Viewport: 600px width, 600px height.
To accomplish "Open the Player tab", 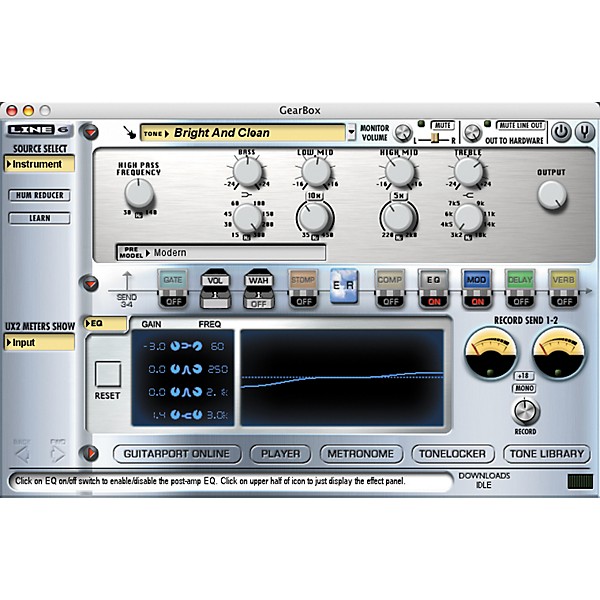I will pyautogui.click(x=280, y=454).
